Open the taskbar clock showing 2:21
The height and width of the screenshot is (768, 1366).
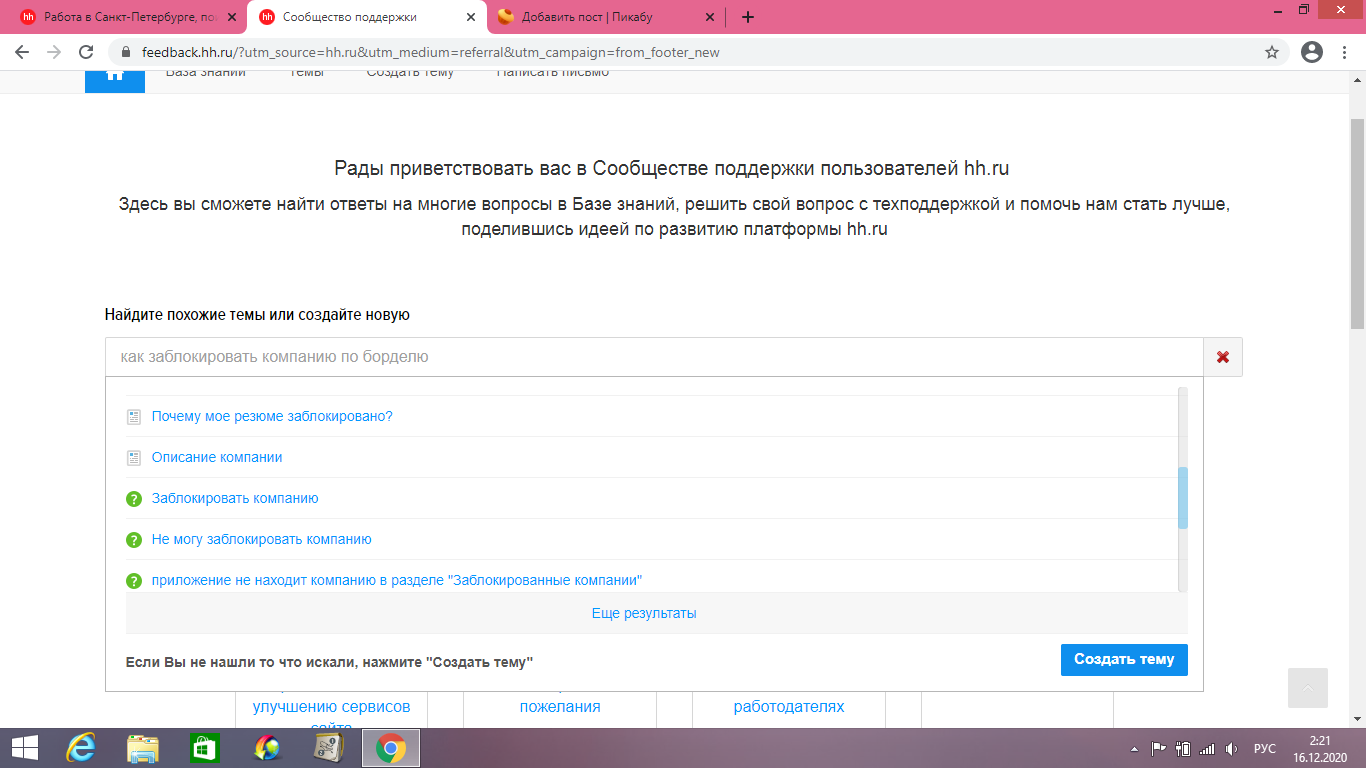tap(1320, 748)
